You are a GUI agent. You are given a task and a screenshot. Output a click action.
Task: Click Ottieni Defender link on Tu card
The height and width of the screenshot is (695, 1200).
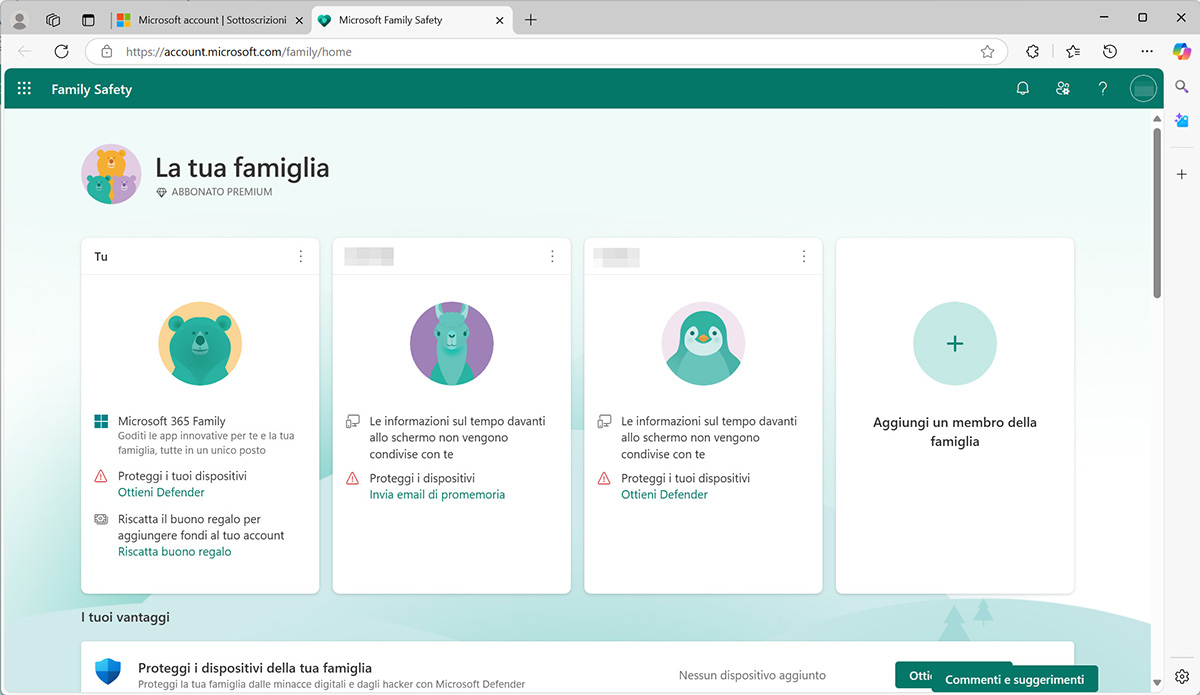(x=161, y=492)
